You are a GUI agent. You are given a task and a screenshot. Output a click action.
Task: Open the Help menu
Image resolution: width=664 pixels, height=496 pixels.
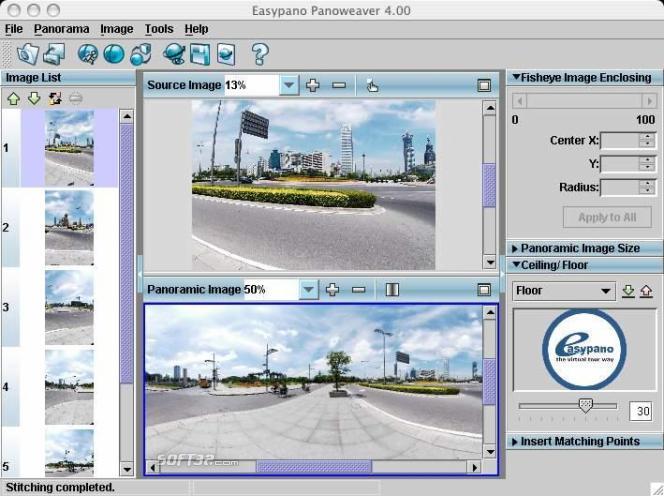coord(196,29)
